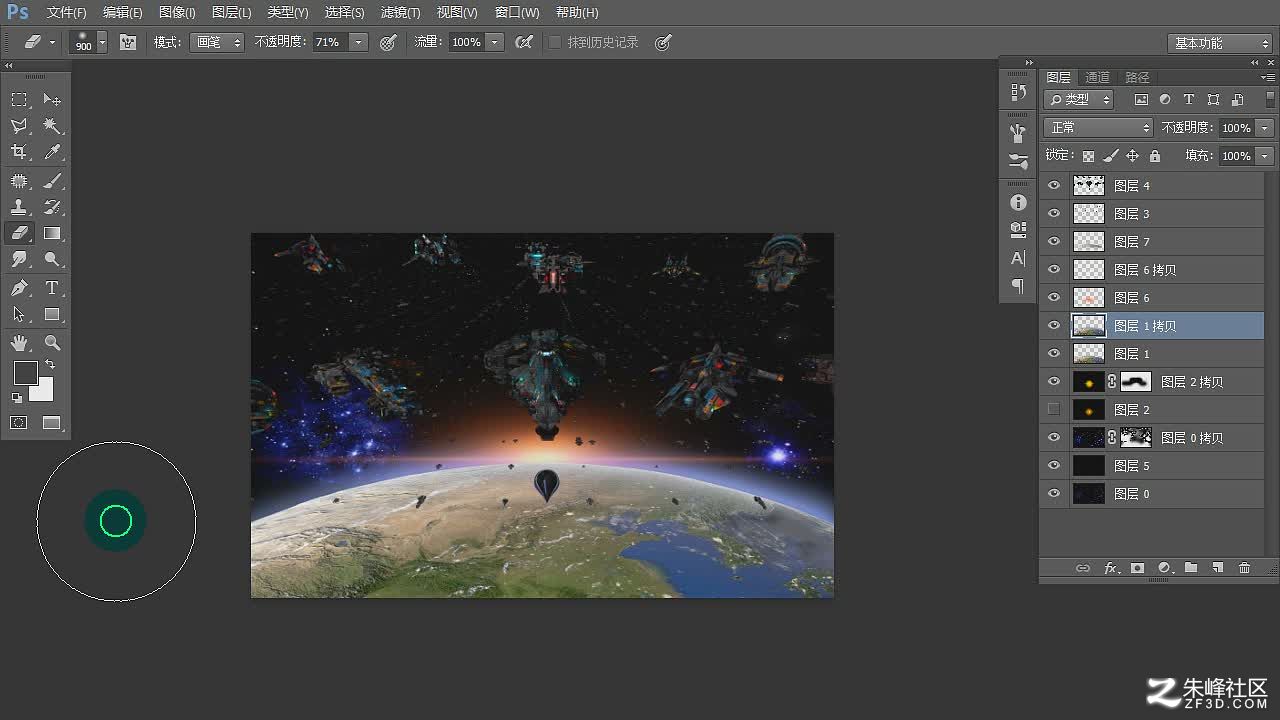Select the Smudge tool
The width and height of the screenshot is (1280, 720).
point(19,259)
